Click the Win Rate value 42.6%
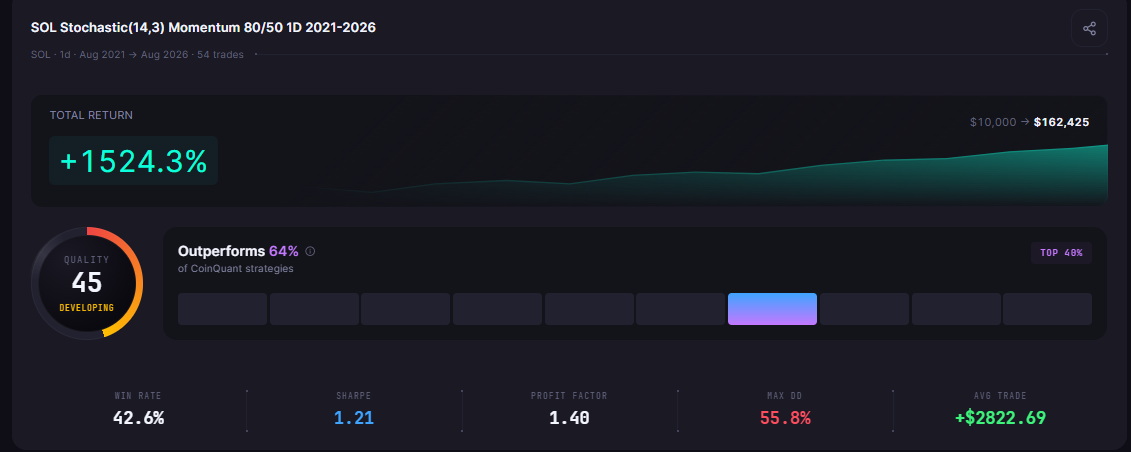This screenshot has width=1131, height=452. pos(138,417)
